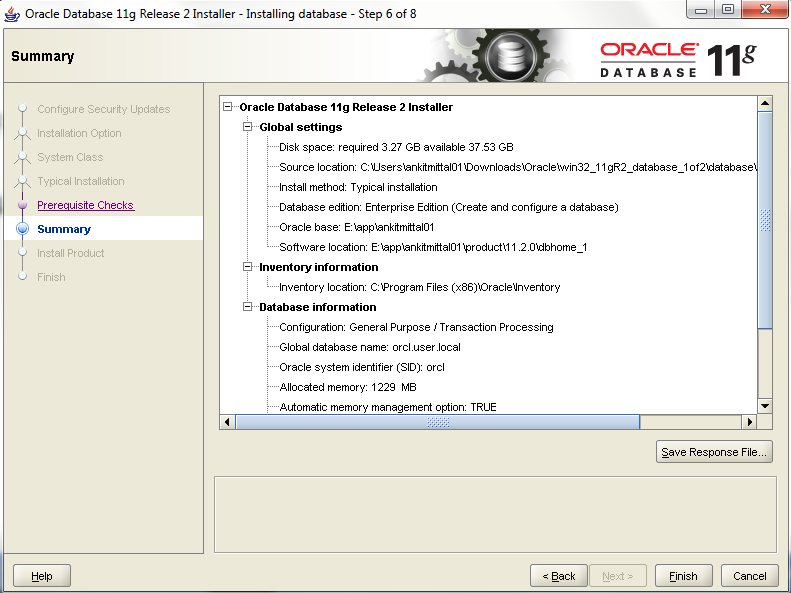Select Automatic memory management option row

click(388, 407)
